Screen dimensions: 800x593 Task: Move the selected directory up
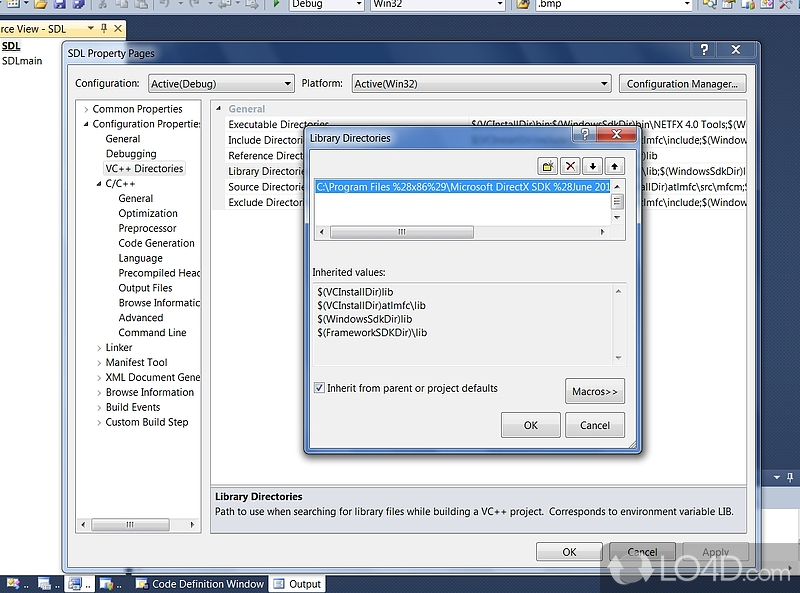615,166
